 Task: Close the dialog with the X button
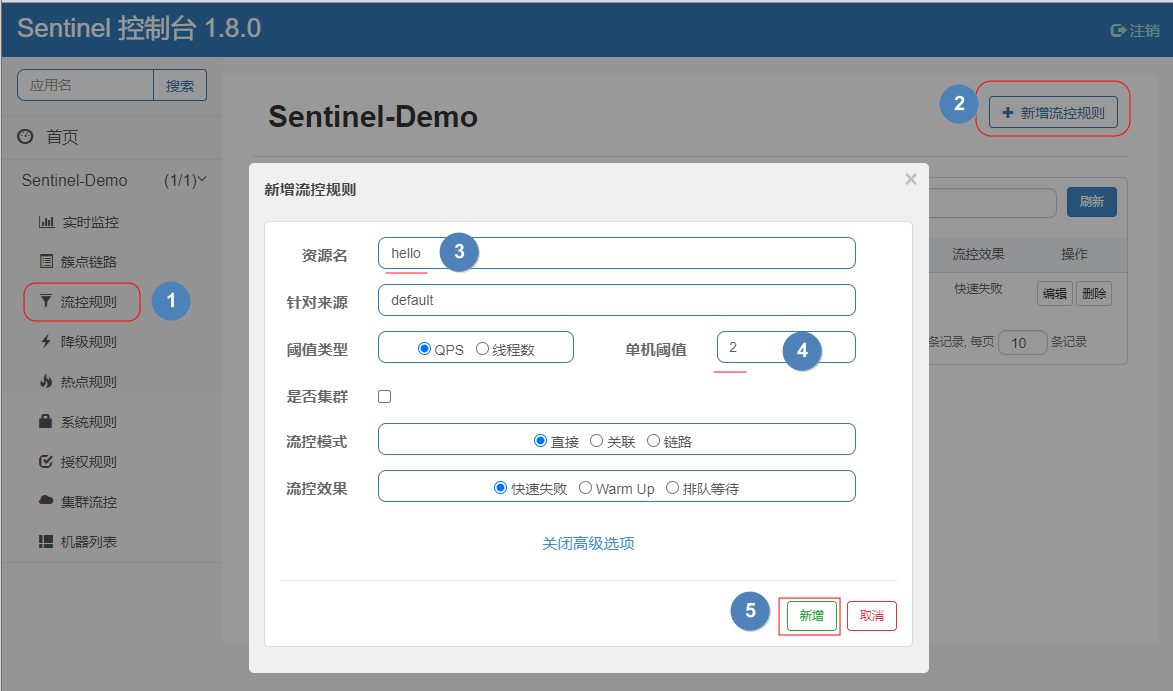pos(910,179)
